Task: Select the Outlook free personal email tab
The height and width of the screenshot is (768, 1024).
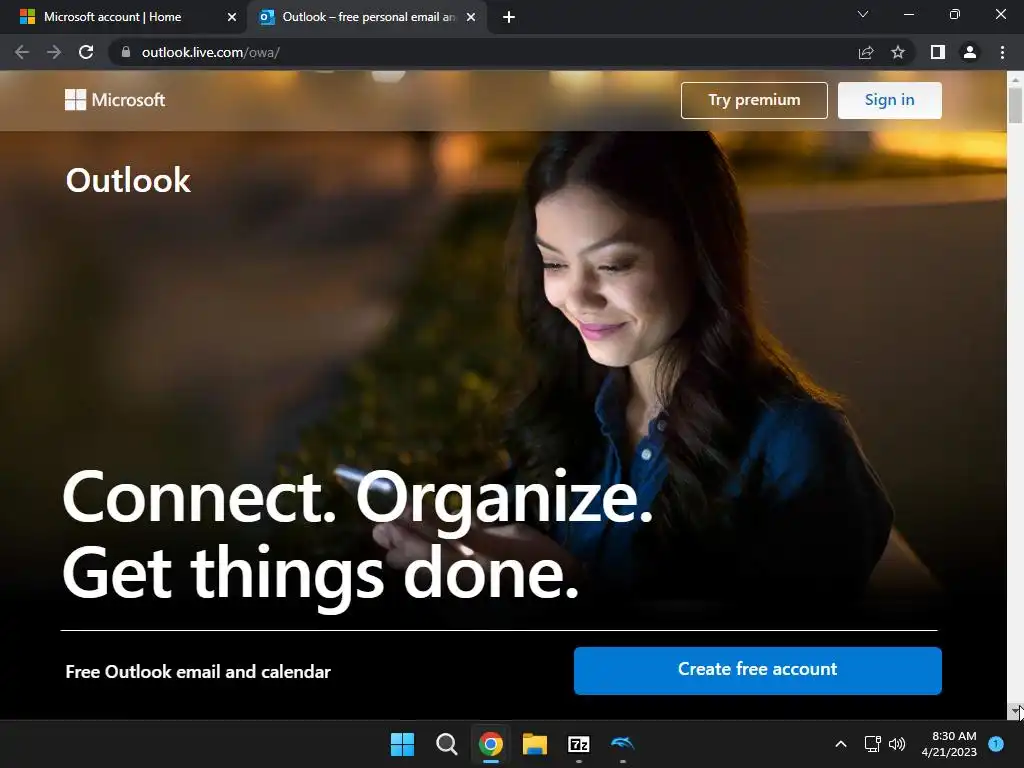Action: tap(369, 17)
